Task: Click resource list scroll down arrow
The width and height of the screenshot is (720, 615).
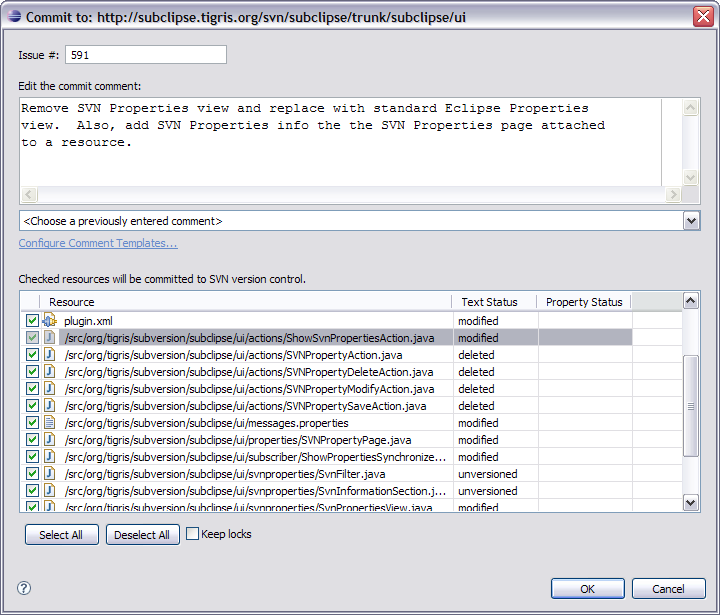Action: (x=691, y=502)
